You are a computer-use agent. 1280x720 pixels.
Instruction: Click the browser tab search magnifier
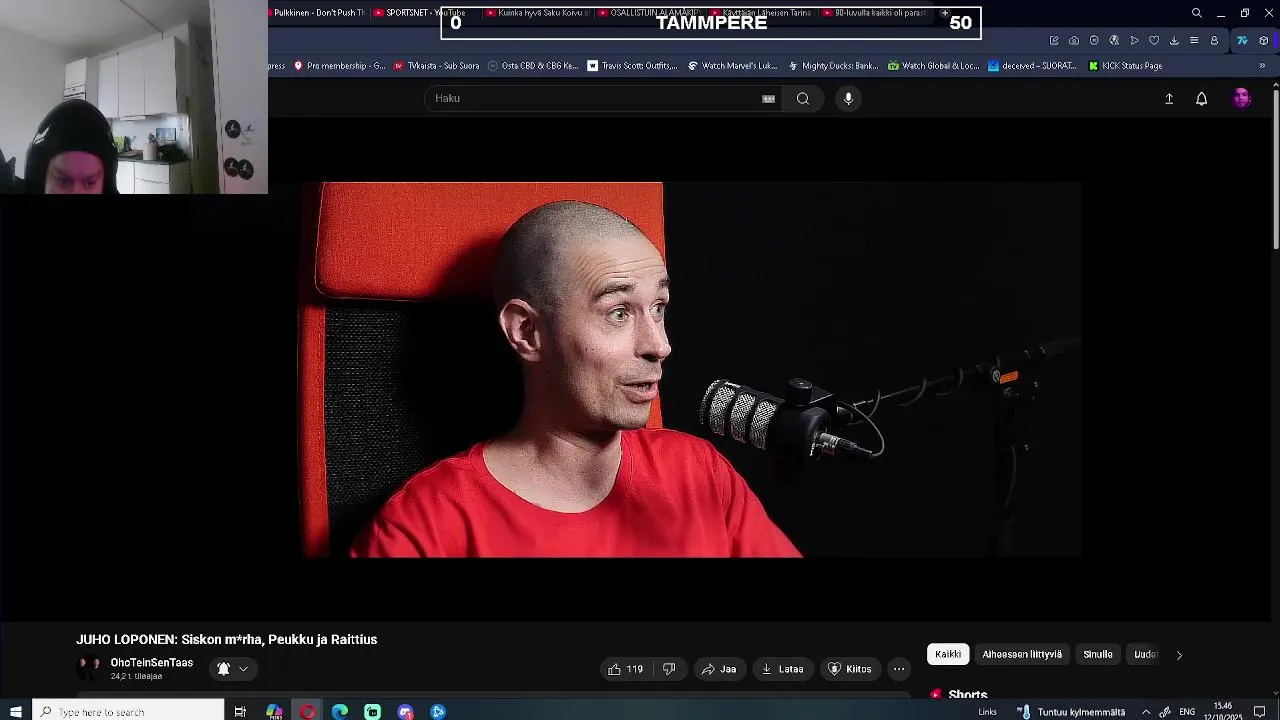click(1196, 13)
